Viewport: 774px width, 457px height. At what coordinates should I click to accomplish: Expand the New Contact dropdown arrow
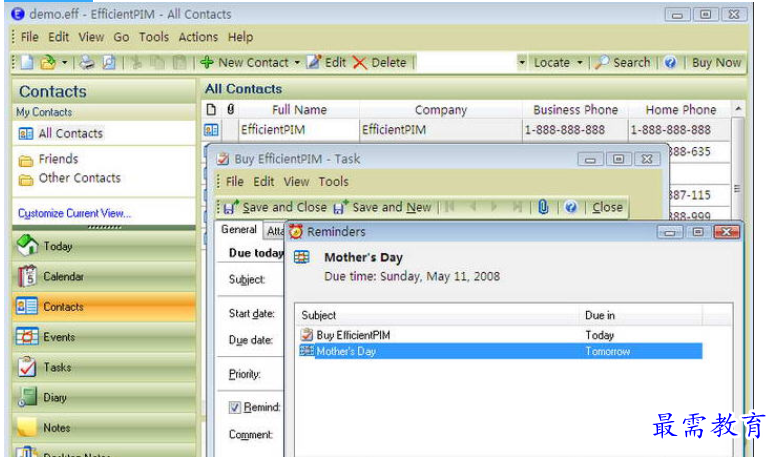tap(297, 63)
